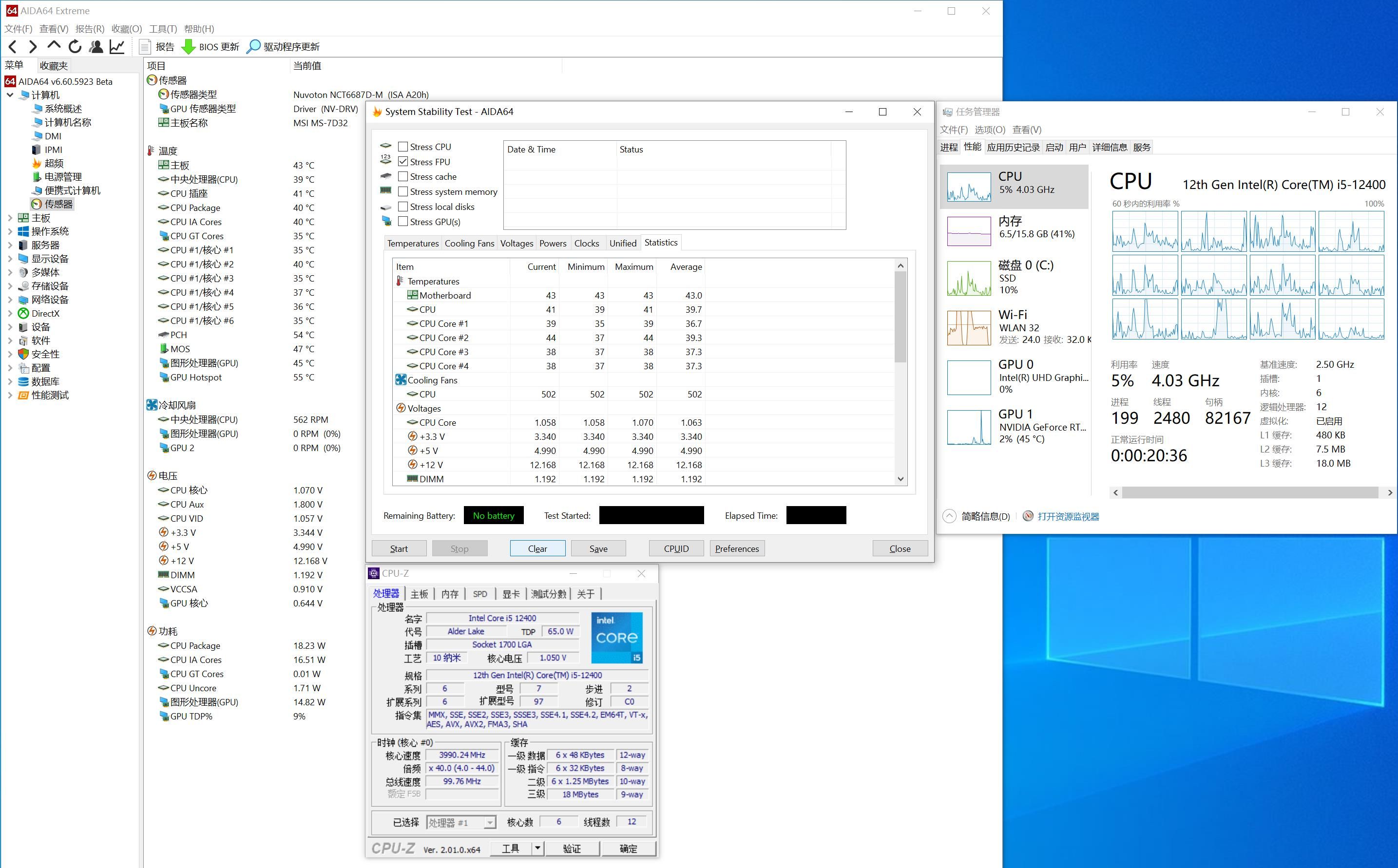1398x868 pixels.
Task: Click the BIOS update green arrow
Action: click(188, 46)
